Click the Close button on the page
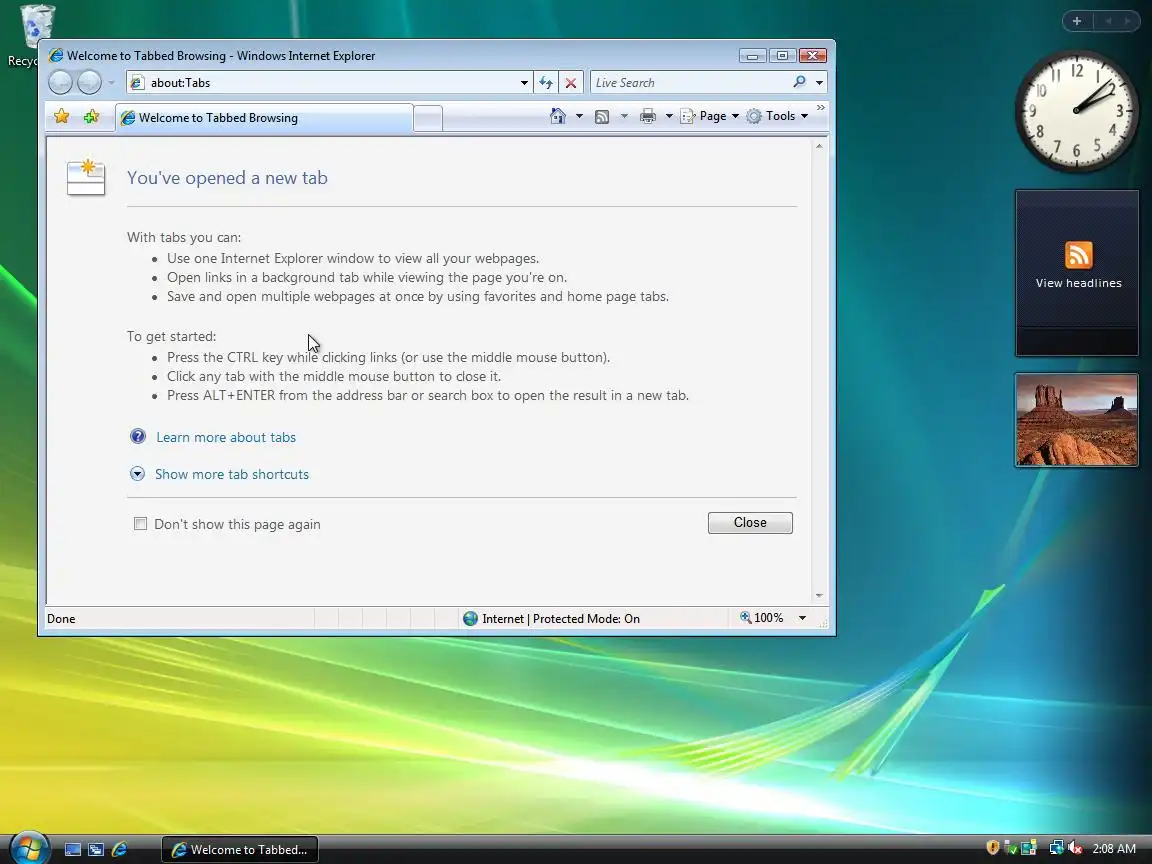 click(x=750, y=522)
